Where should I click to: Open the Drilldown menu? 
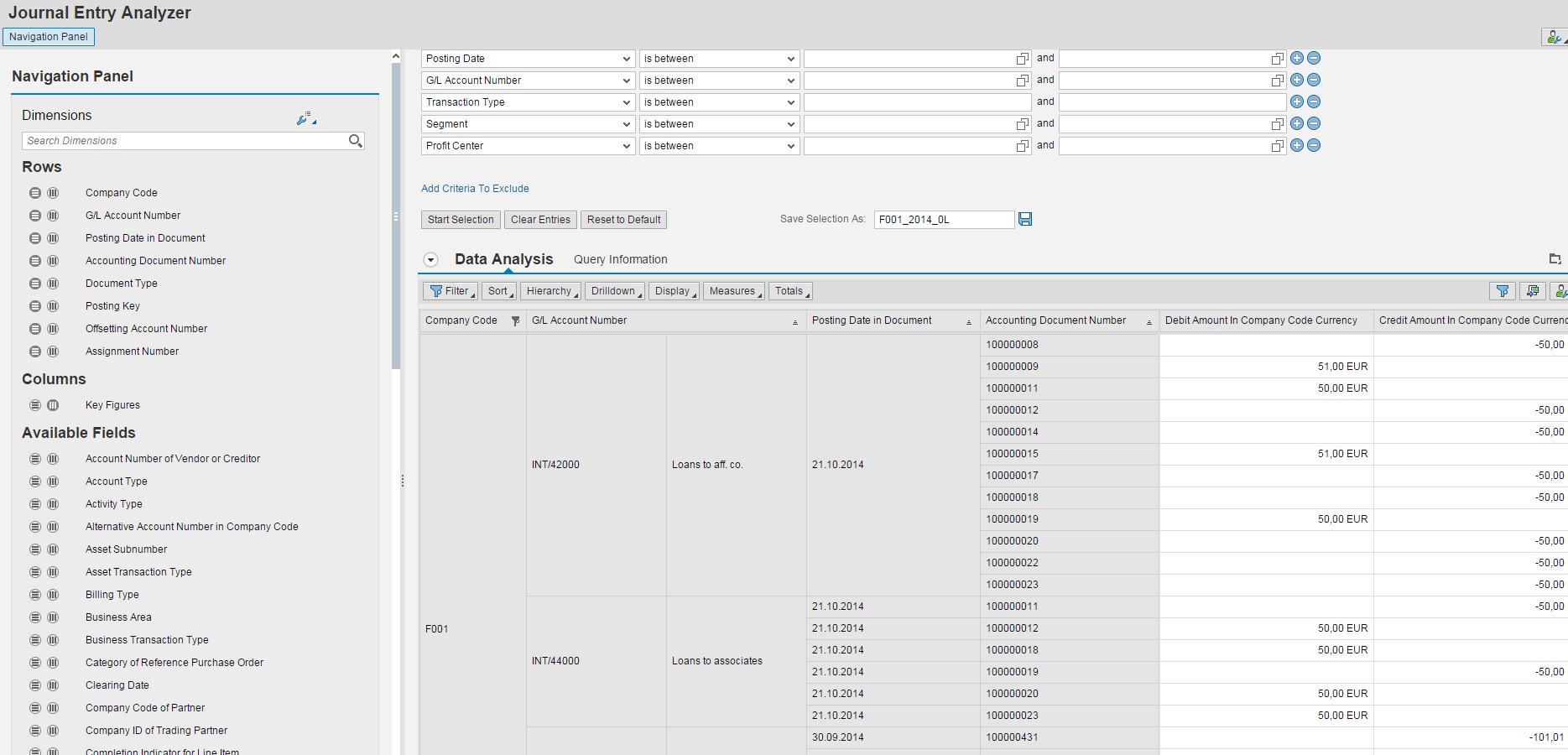[x=615, y=291]
